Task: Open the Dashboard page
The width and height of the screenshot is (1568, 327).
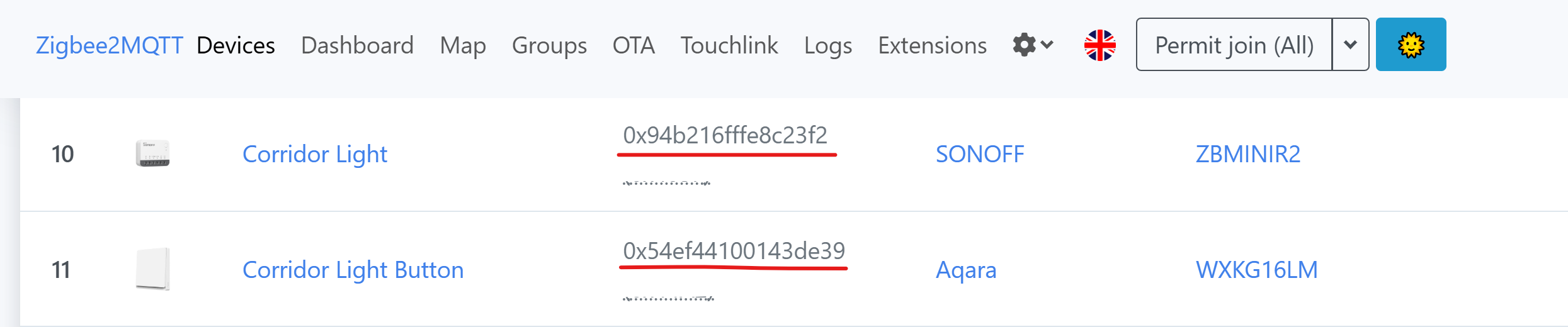Action: 357,45
